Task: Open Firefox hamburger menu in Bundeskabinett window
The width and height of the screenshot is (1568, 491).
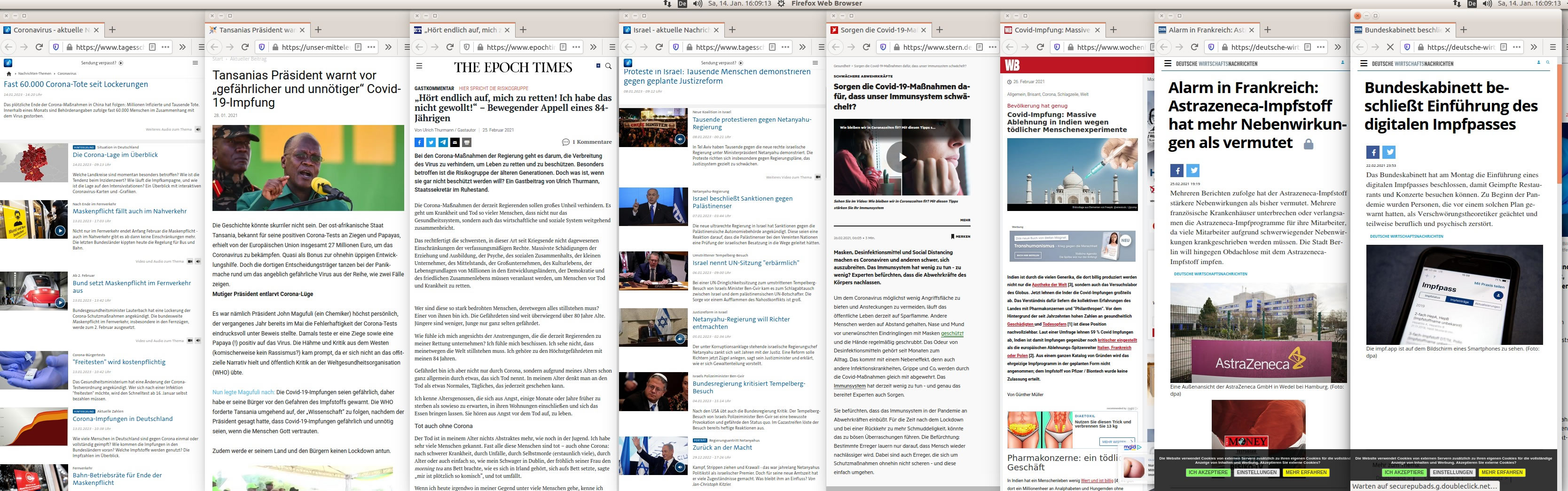Action: (x=1553, y=47)
